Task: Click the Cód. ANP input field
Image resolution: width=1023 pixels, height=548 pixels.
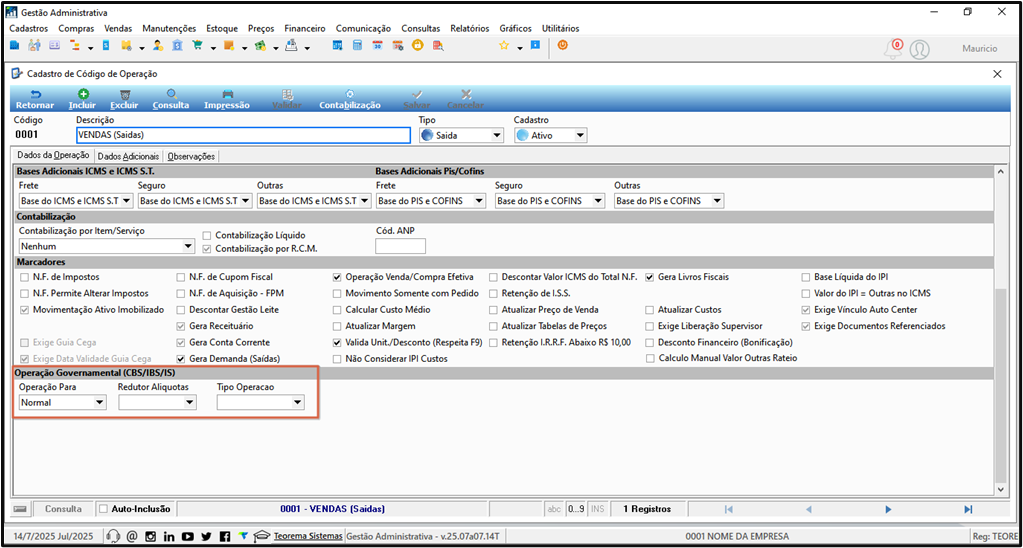Action: click(400, 246)
